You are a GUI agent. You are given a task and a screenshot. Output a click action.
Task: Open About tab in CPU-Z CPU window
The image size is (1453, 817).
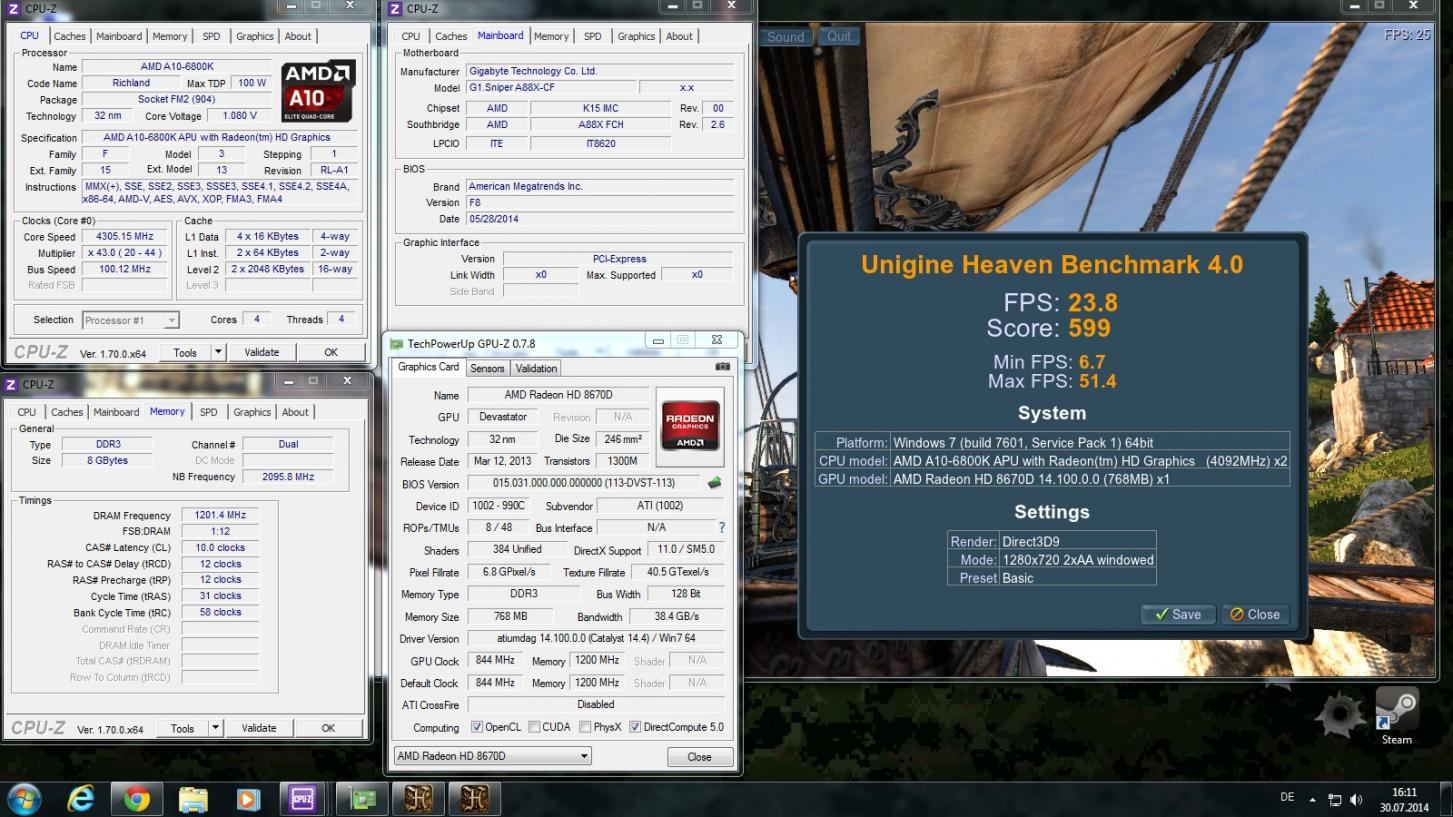click(298, 36)
